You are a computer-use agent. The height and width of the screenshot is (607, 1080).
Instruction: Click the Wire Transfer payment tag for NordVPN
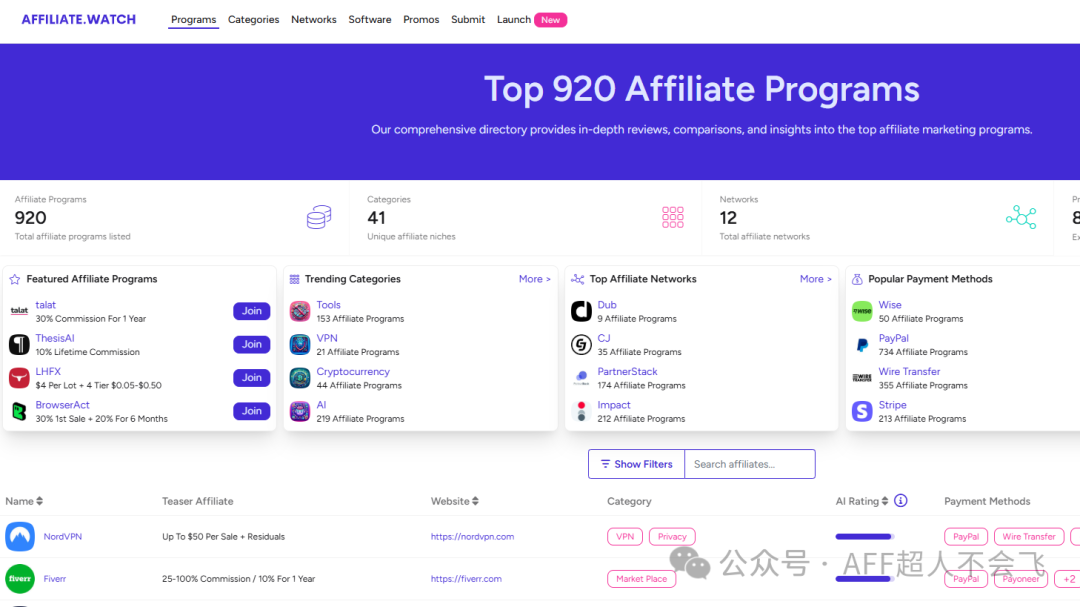[x=1029, y=537]
